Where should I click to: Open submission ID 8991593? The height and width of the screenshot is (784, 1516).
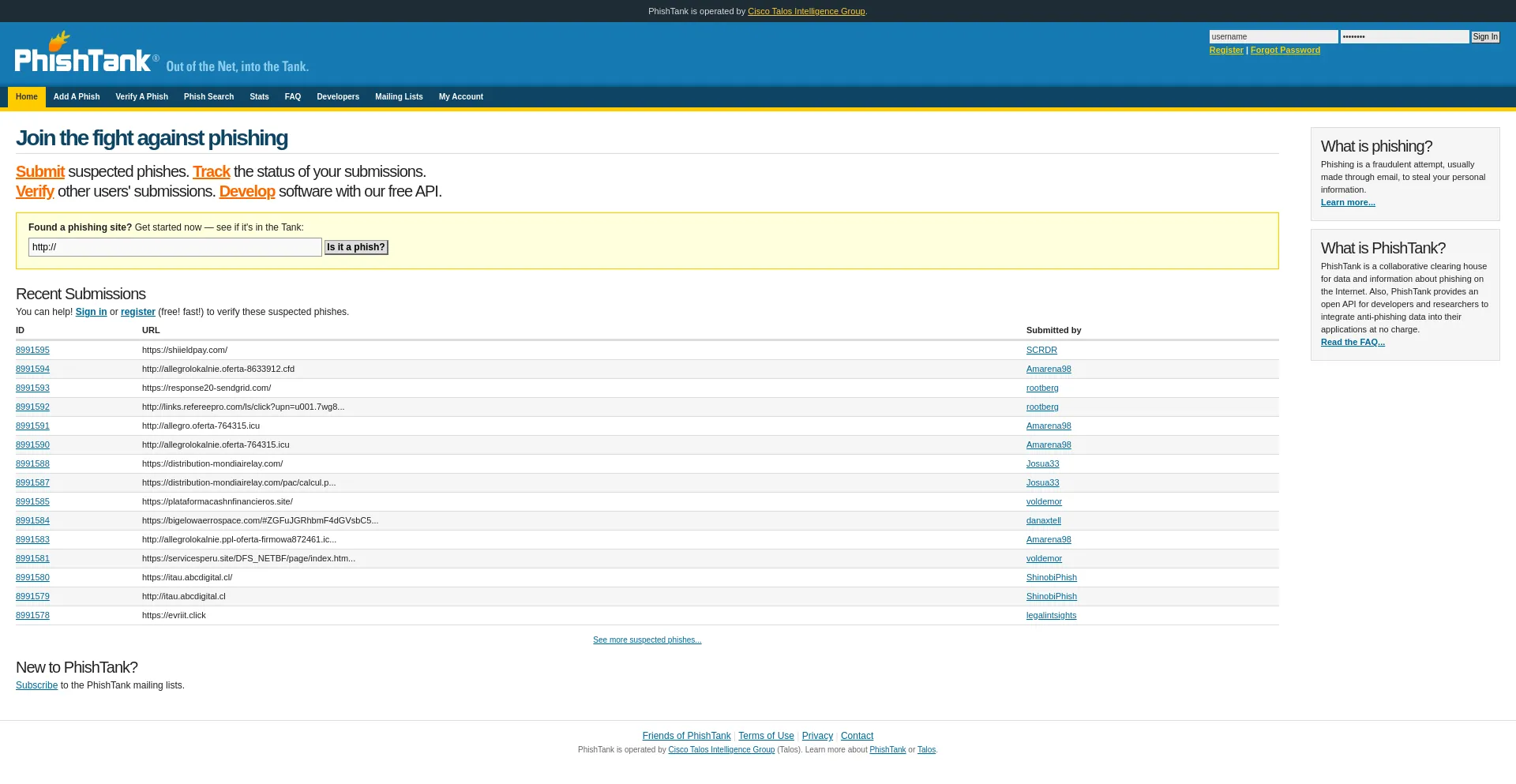(x=32, y=388)
